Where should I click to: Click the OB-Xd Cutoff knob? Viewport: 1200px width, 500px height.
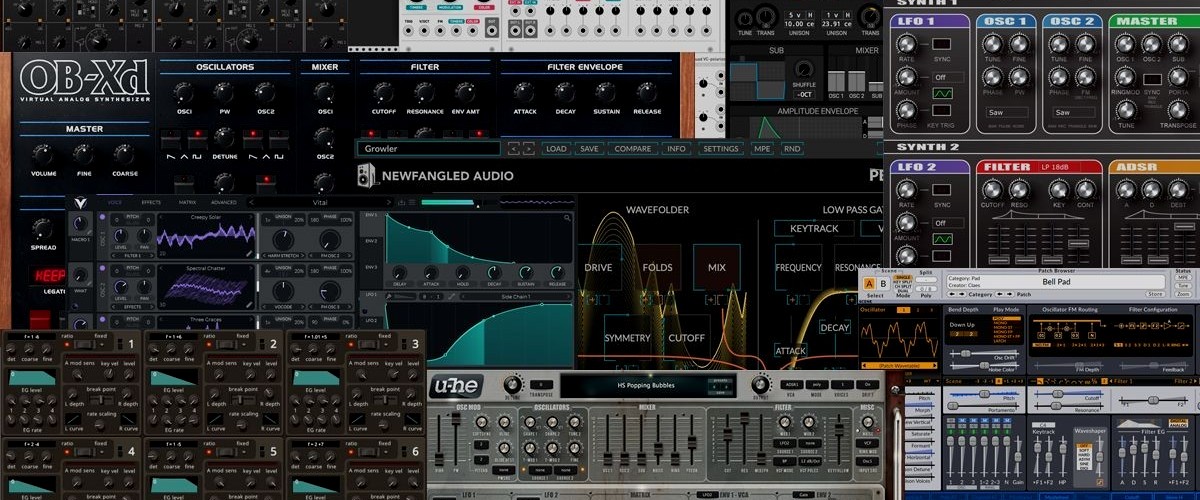click(382, 92)
